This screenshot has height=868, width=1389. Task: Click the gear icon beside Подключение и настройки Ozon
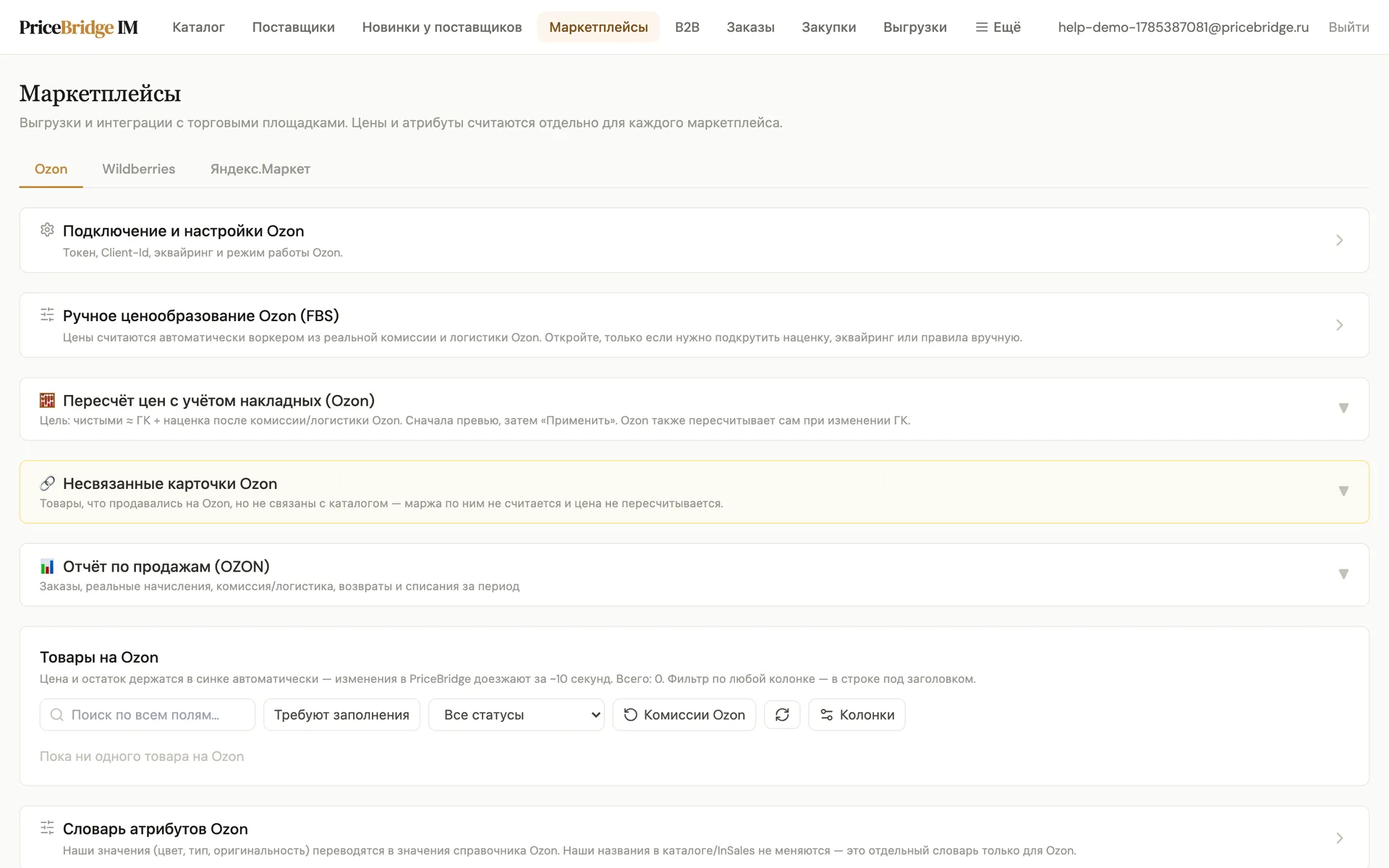(x=47, y=230)
